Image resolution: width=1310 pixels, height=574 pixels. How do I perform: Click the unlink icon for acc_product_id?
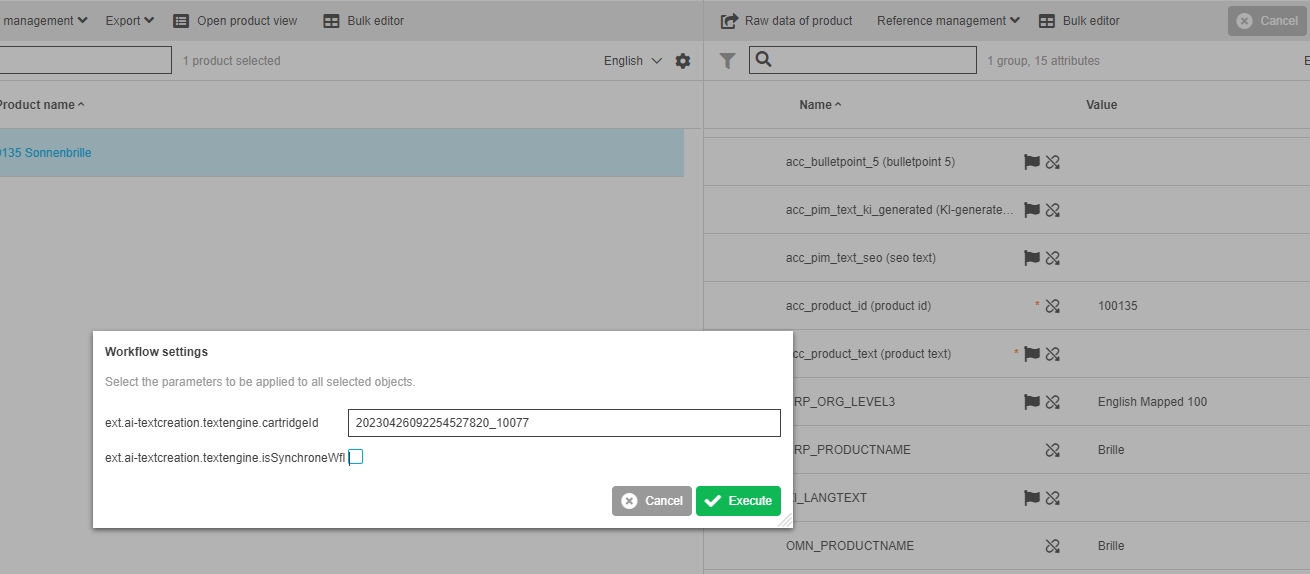tap(1052, 306)
